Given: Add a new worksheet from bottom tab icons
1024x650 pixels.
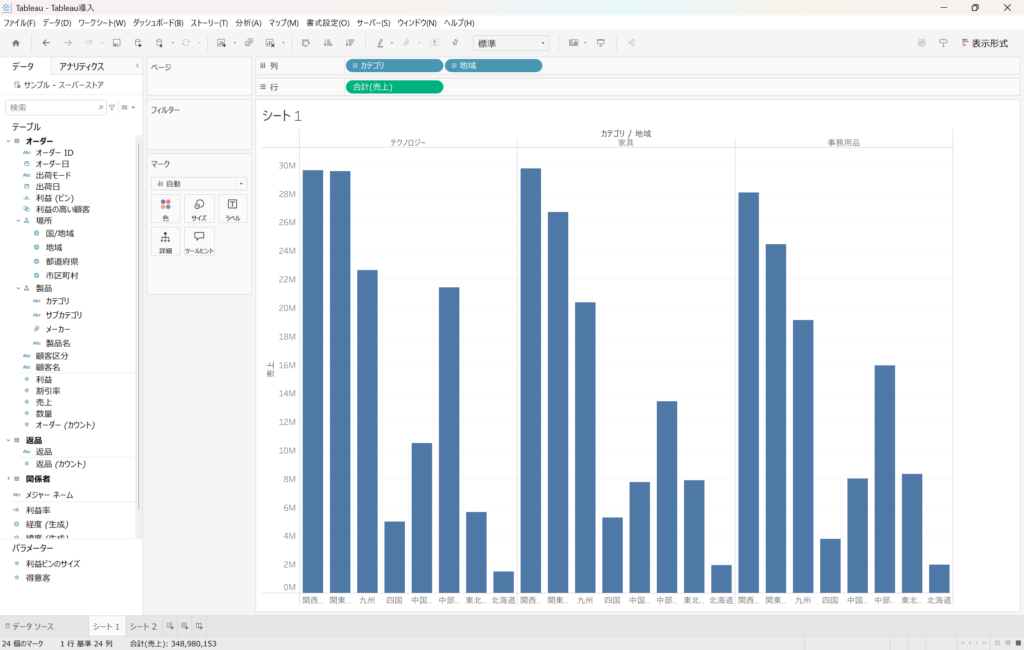Looking at the screenshot, I should [x=170, y=626].
